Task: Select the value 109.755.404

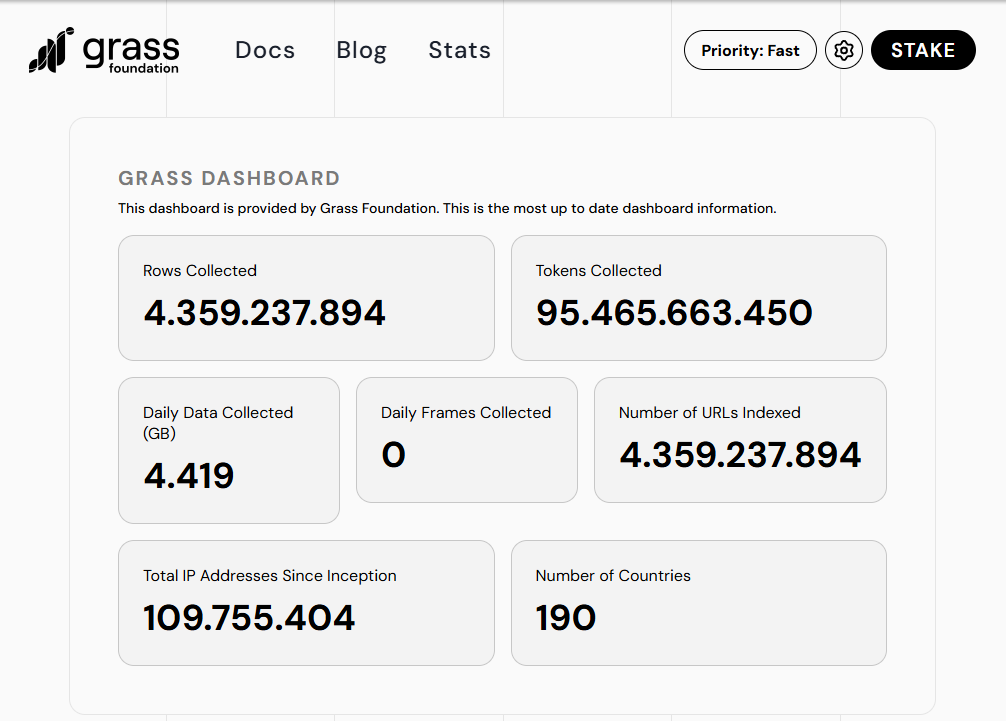Action: coord(249,618)
